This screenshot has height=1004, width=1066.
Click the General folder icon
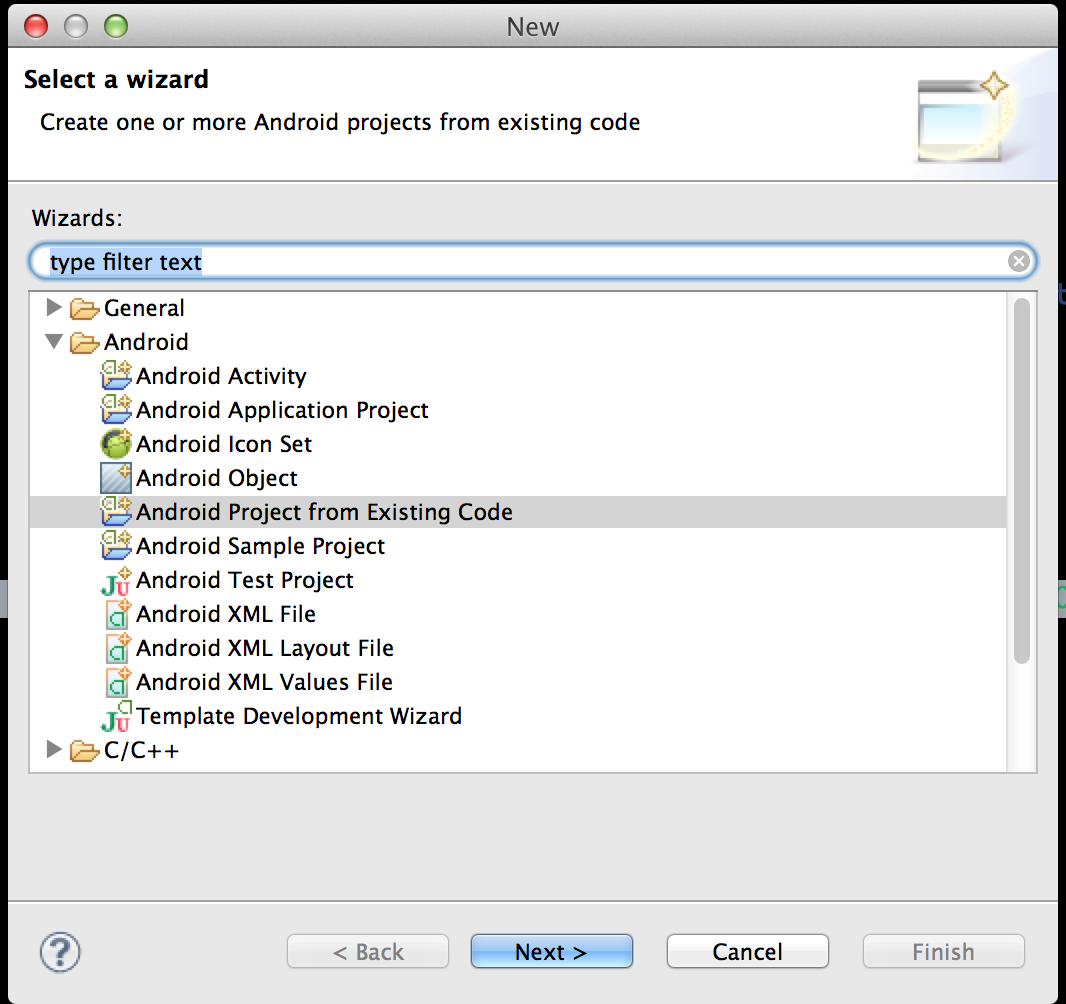[84, 309]
